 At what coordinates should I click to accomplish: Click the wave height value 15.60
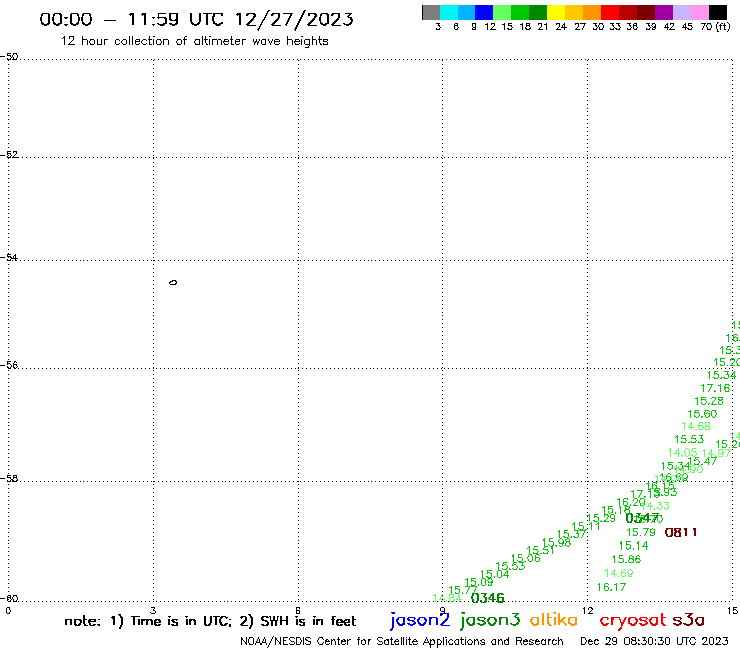click(x=702, y=414)
